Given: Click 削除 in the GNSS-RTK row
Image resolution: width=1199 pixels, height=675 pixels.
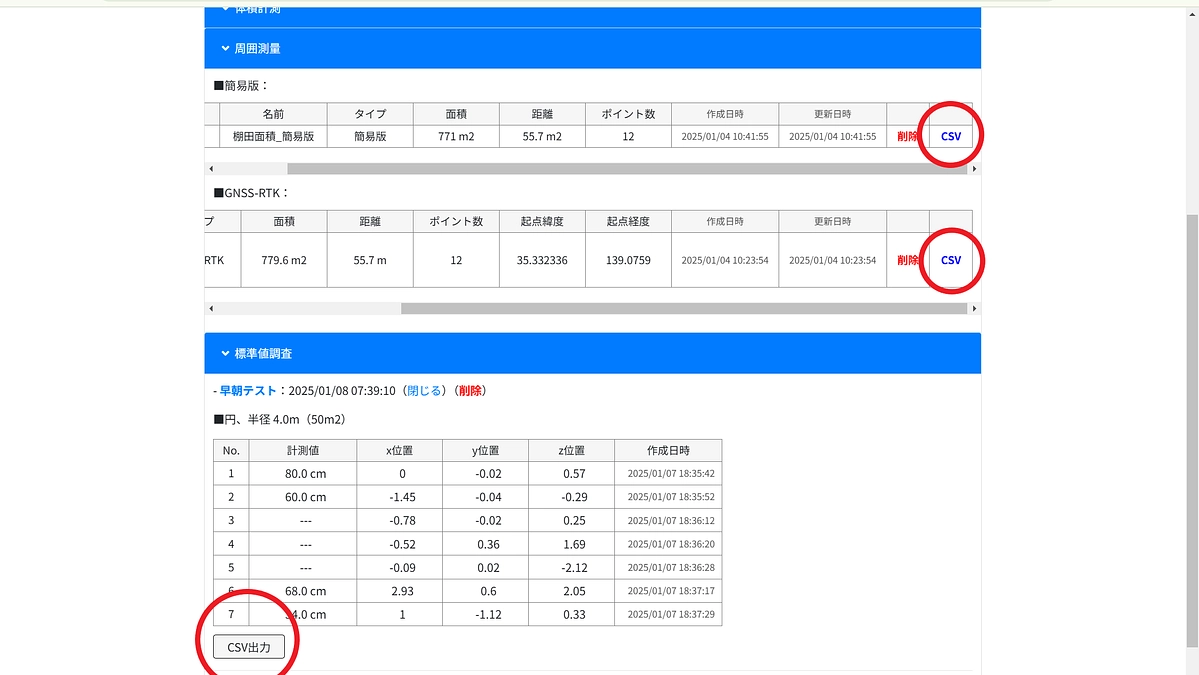Looking at the screenshot, I should coord(908,260).
